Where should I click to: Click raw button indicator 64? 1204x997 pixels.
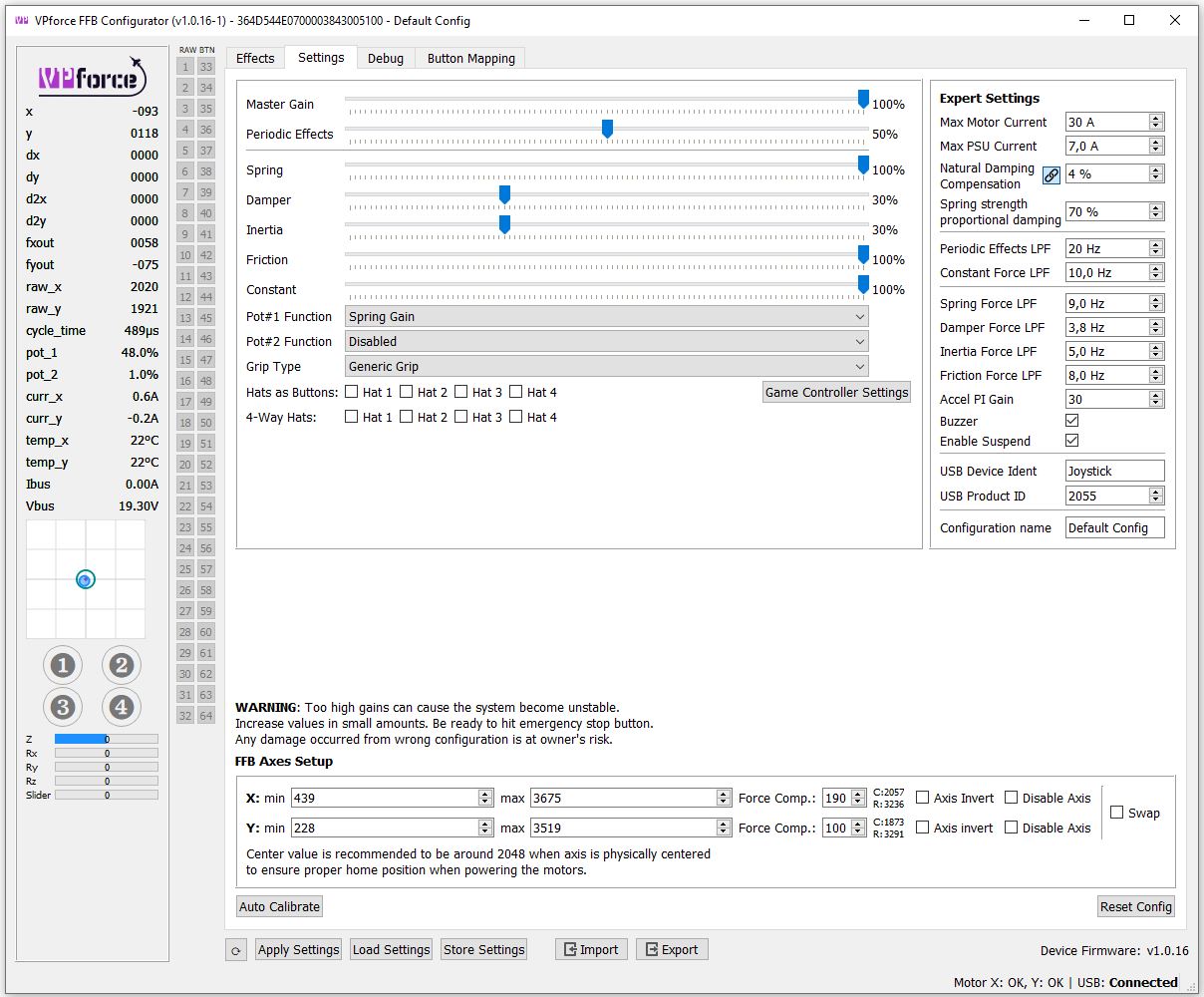coord(206,716)
